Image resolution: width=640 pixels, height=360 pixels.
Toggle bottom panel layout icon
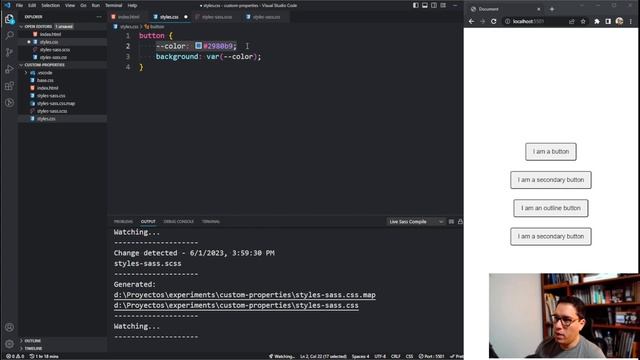click(425, 5)
